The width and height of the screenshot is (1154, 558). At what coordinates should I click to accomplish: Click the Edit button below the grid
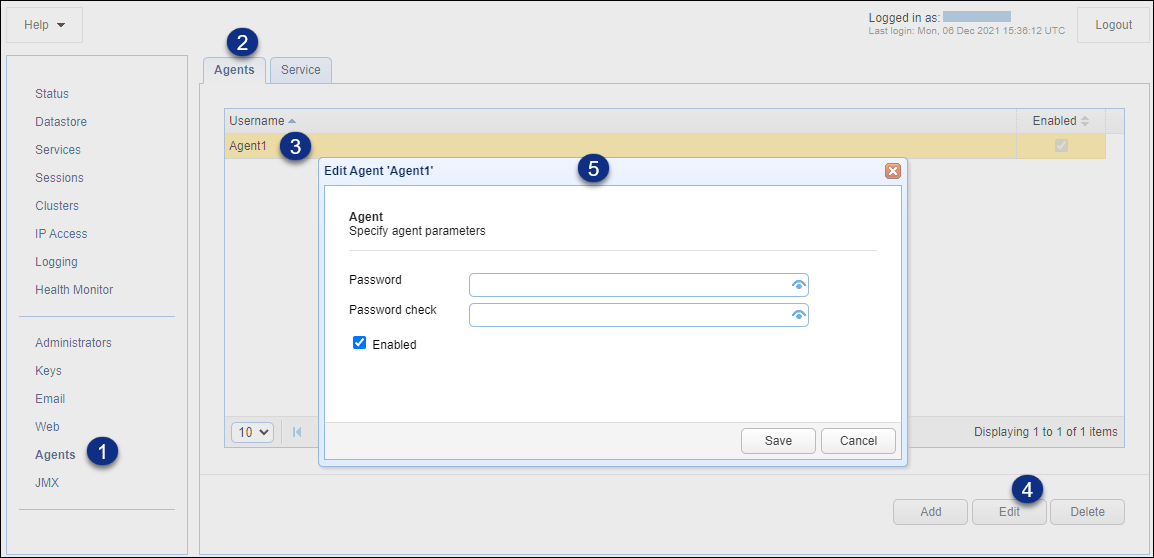tap(1009, 512)
